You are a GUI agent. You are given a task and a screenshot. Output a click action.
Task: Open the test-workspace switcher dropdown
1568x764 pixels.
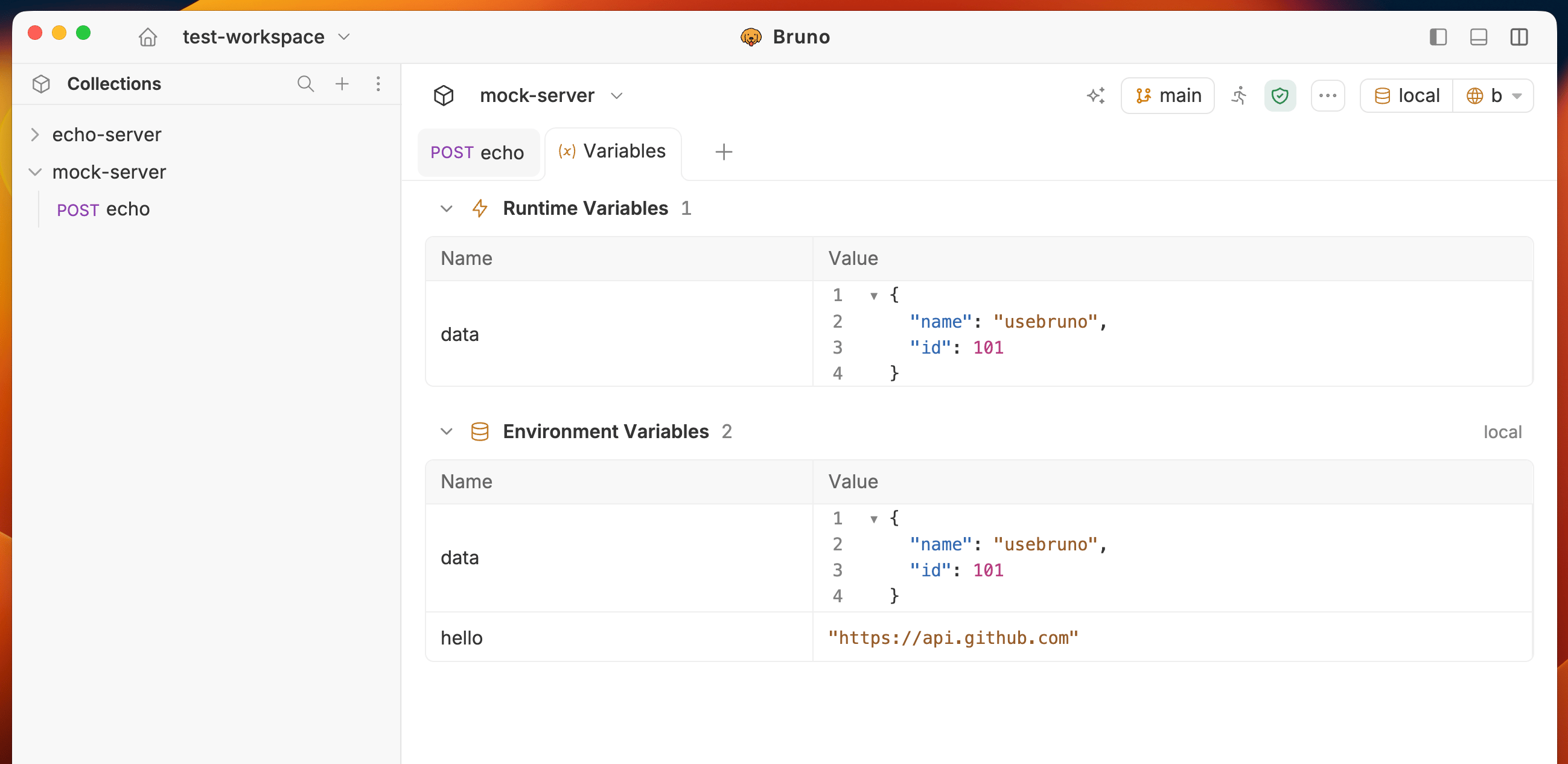tap(267, 37)
